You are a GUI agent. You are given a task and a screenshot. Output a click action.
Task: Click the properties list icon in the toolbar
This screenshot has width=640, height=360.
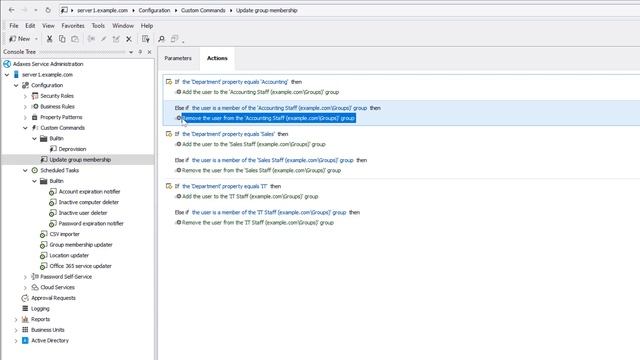coord(145,39)
